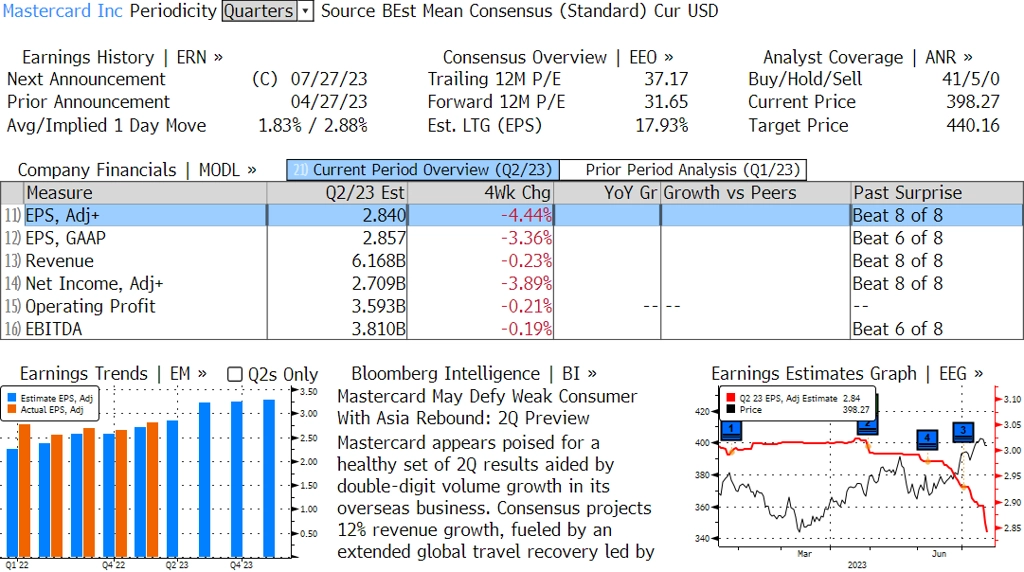1024x572 pixels.
Task: Click event marker 2 on earnings graph
Action: click(866, 424)
